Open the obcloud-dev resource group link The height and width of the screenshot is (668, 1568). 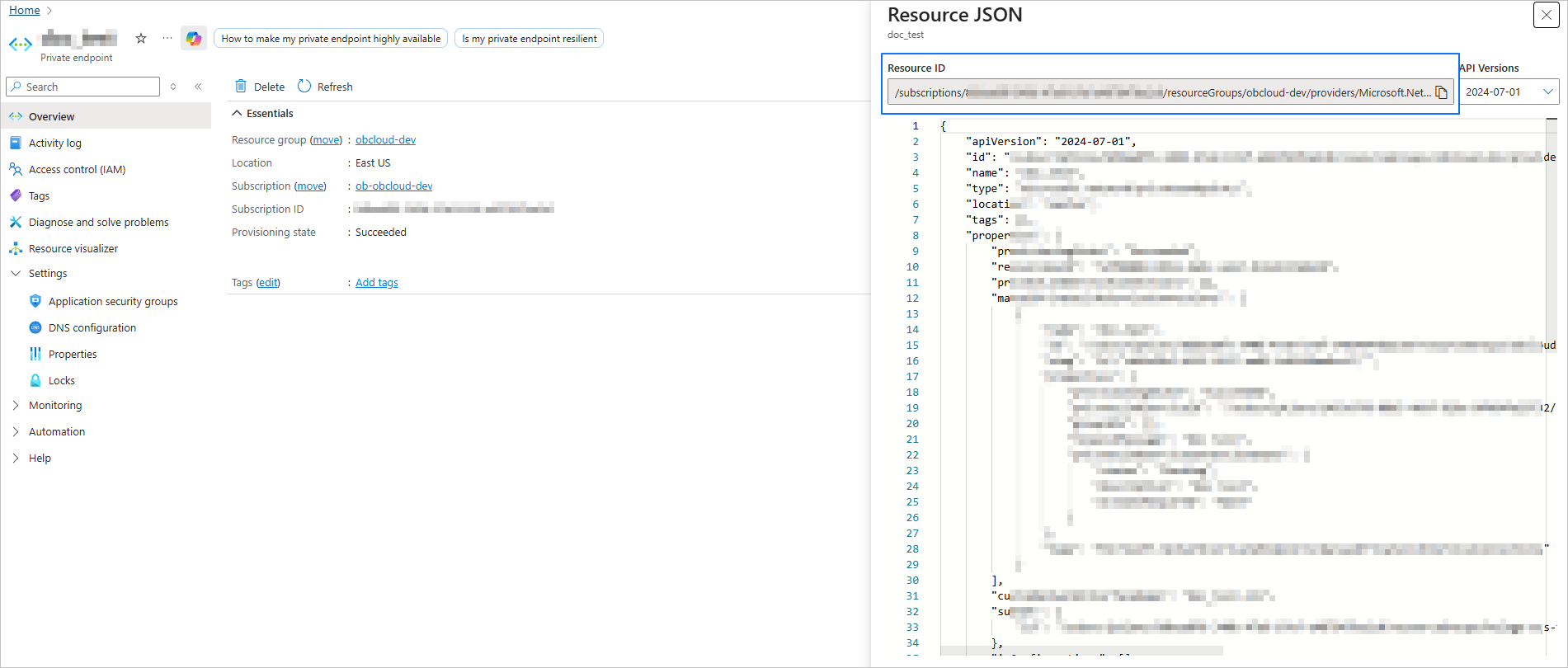tap(385, 139)
